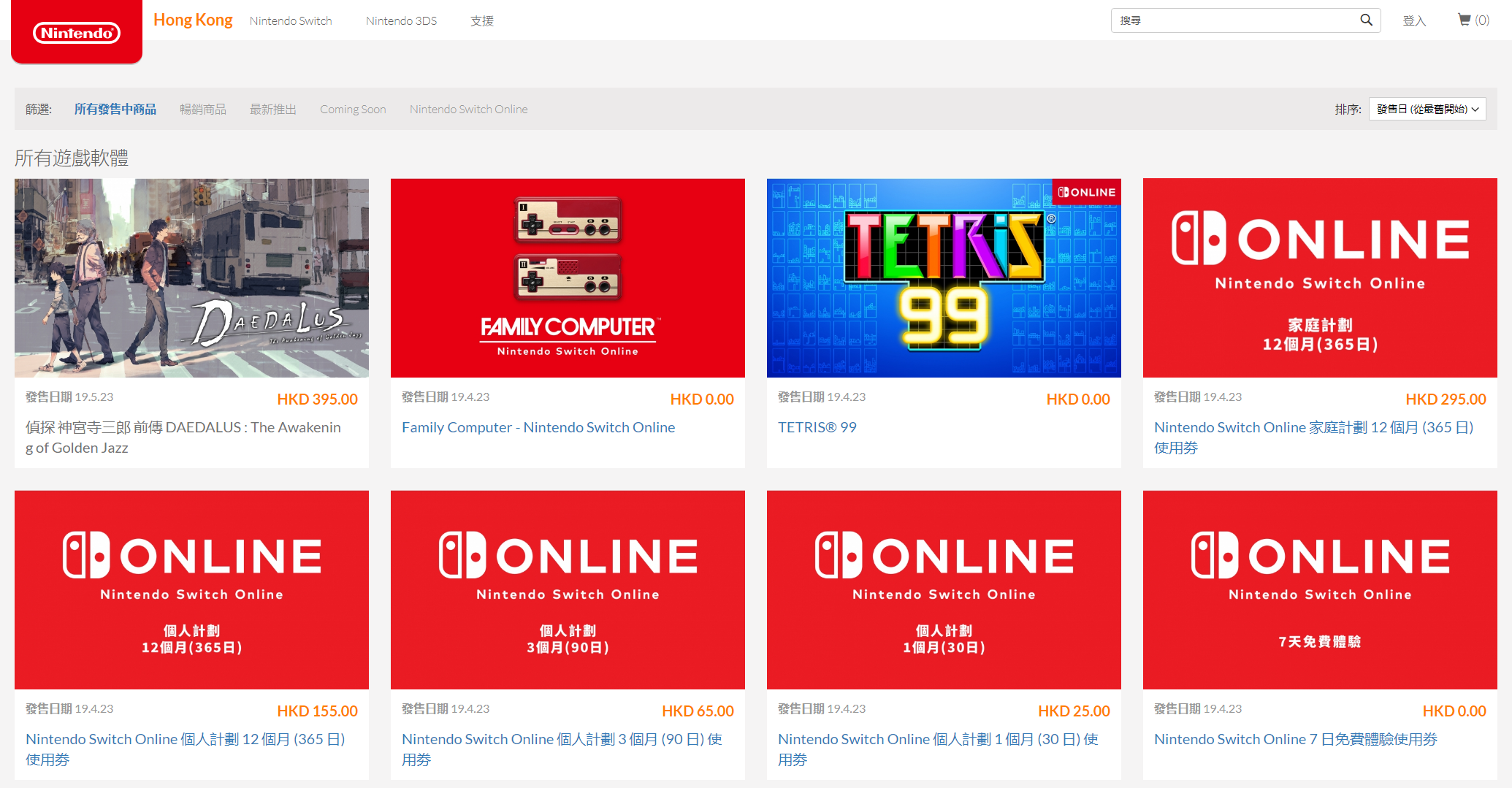Click the 所有遊戲軟體 heading
The image size is (1512, 788).
72,158
